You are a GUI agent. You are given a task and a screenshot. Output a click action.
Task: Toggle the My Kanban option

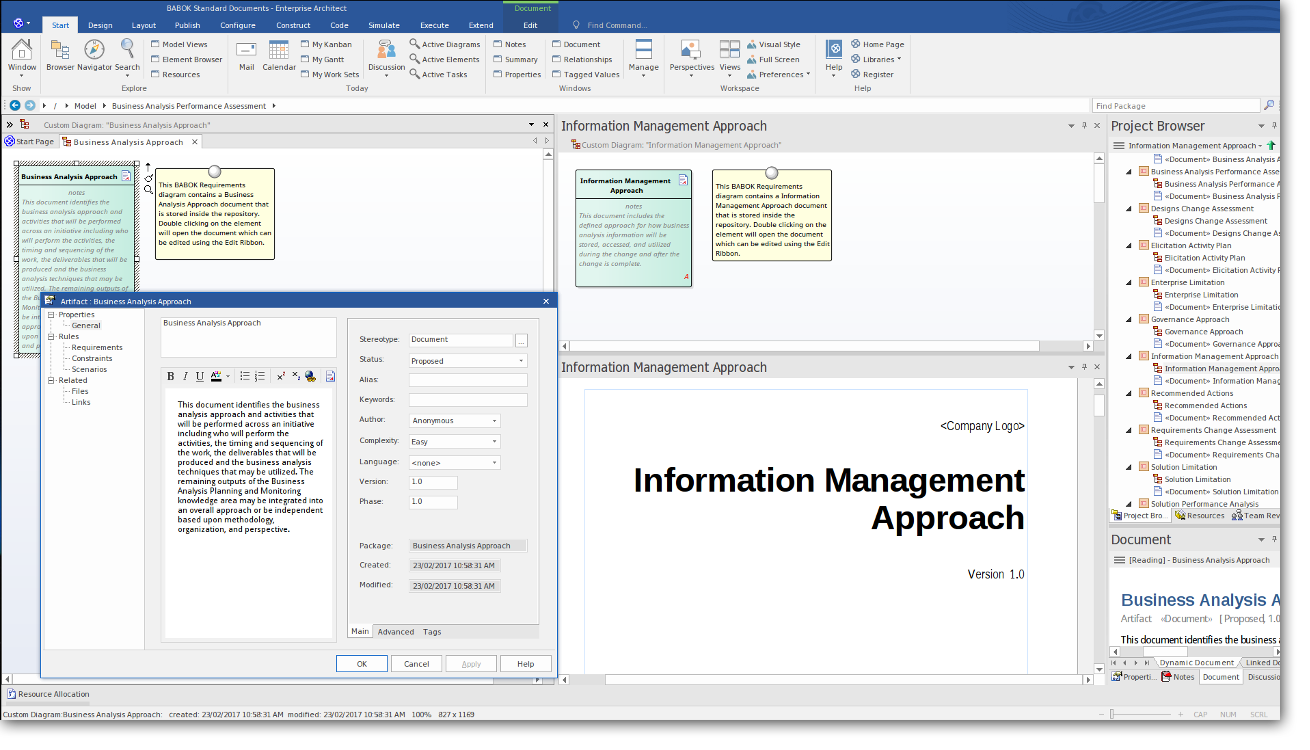[x=331, y=44]
